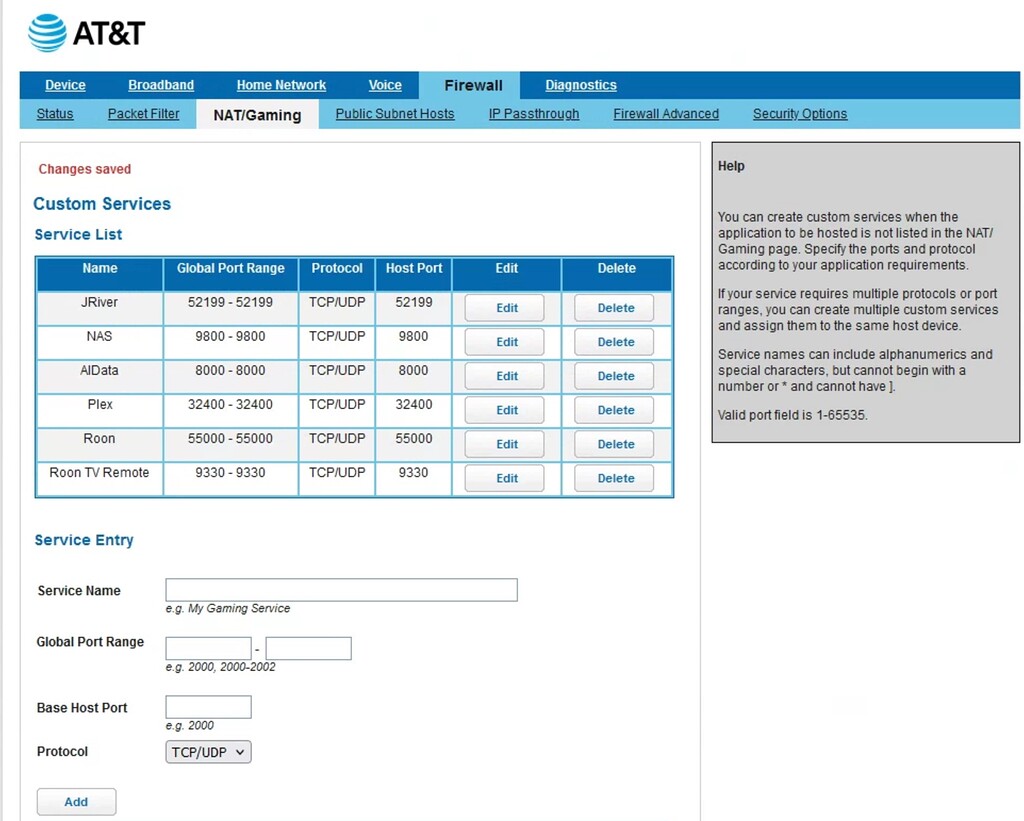Switch to the NAT/Gaming subtab
Viewport: 1024px width, 821px height.
[x=257, y=114]
